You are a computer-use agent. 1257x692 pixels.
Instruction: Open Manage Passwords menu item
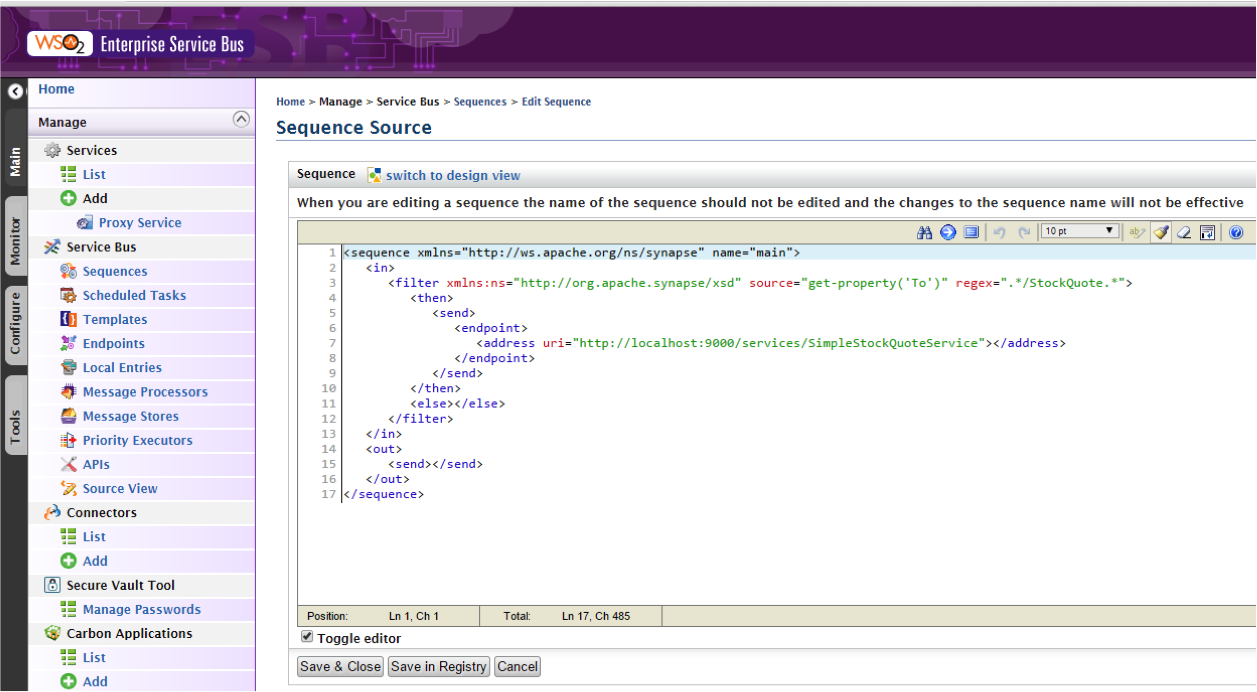(x=142, y=609)
